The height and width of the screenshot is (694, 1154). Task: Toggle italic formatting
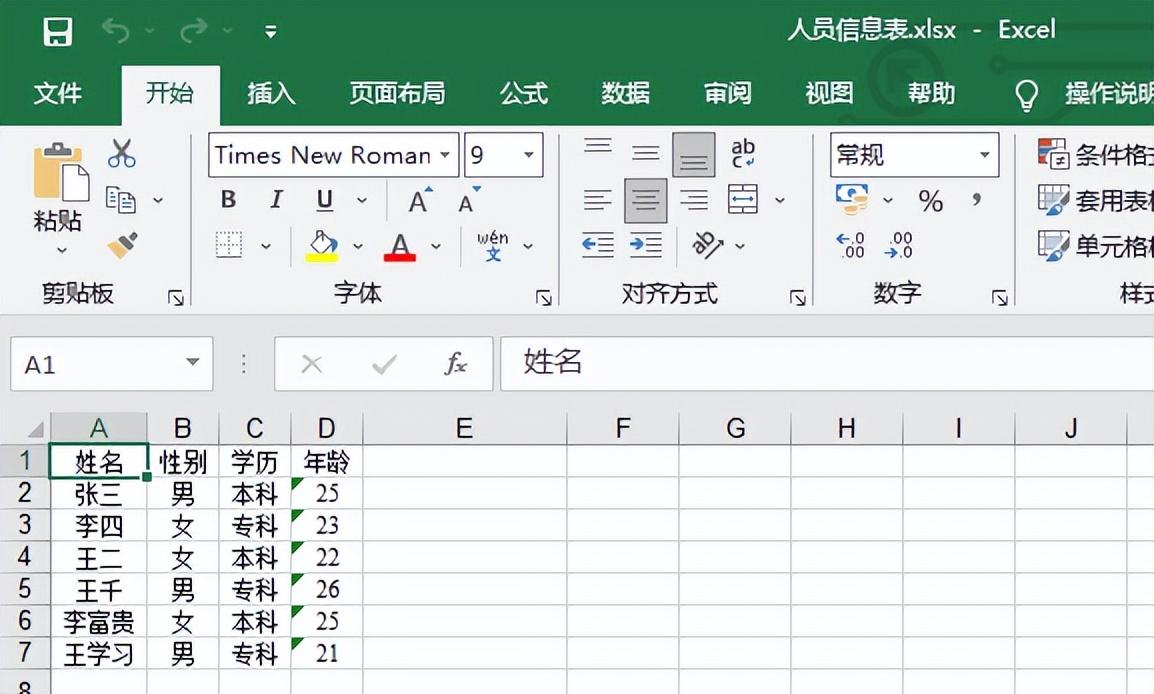click(x=276, y=199)
